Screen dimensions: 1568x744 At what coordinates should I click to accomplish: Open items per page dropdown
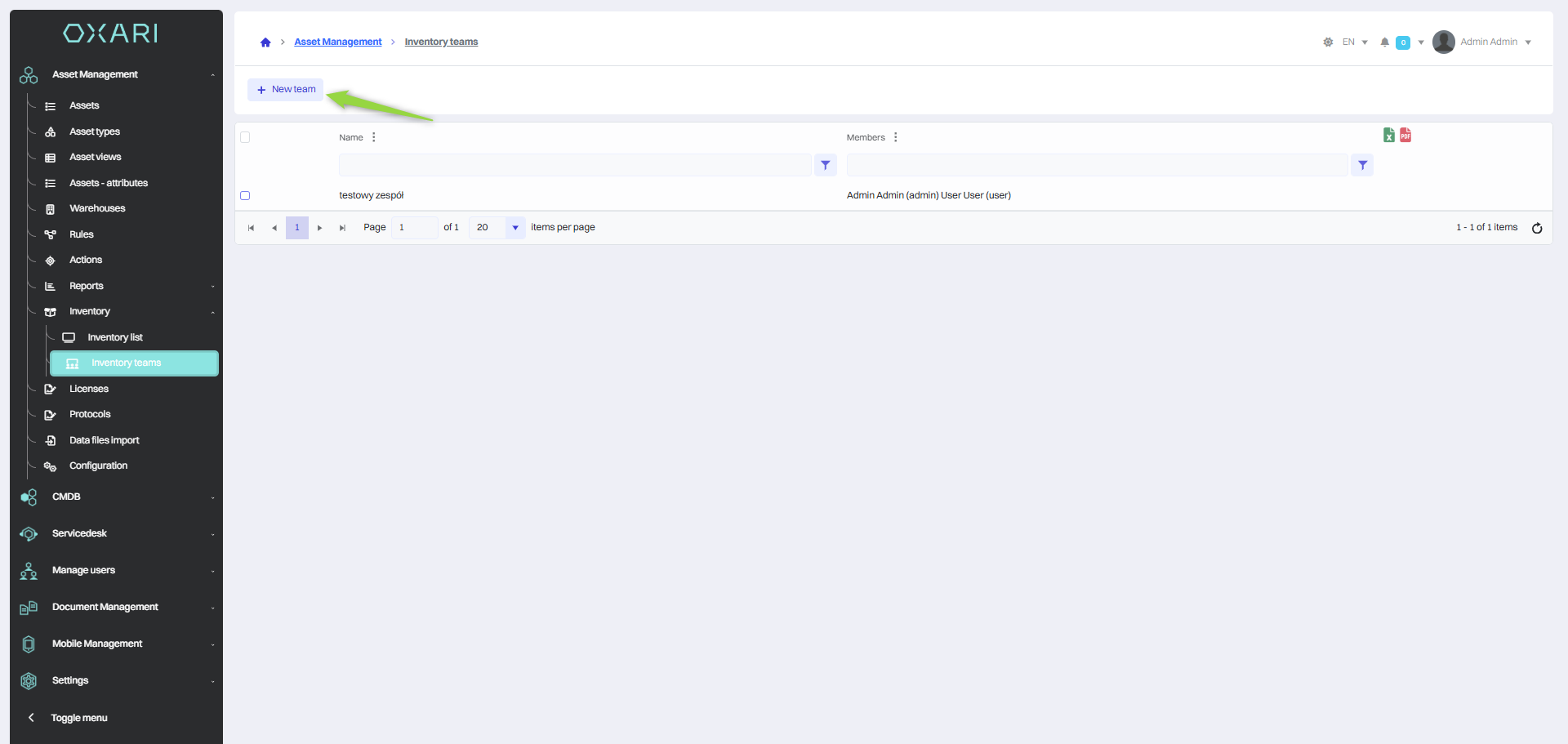[x=515, y=228]
